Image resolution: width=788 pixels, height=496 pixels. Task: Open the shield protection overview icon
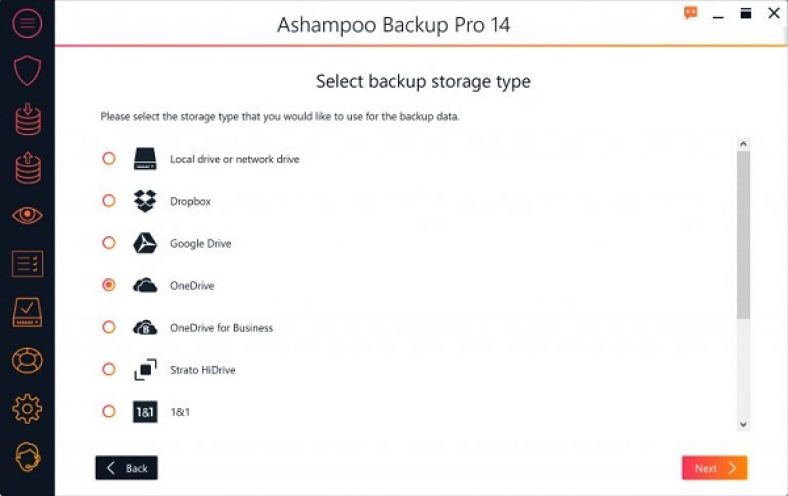pos(27,70)
